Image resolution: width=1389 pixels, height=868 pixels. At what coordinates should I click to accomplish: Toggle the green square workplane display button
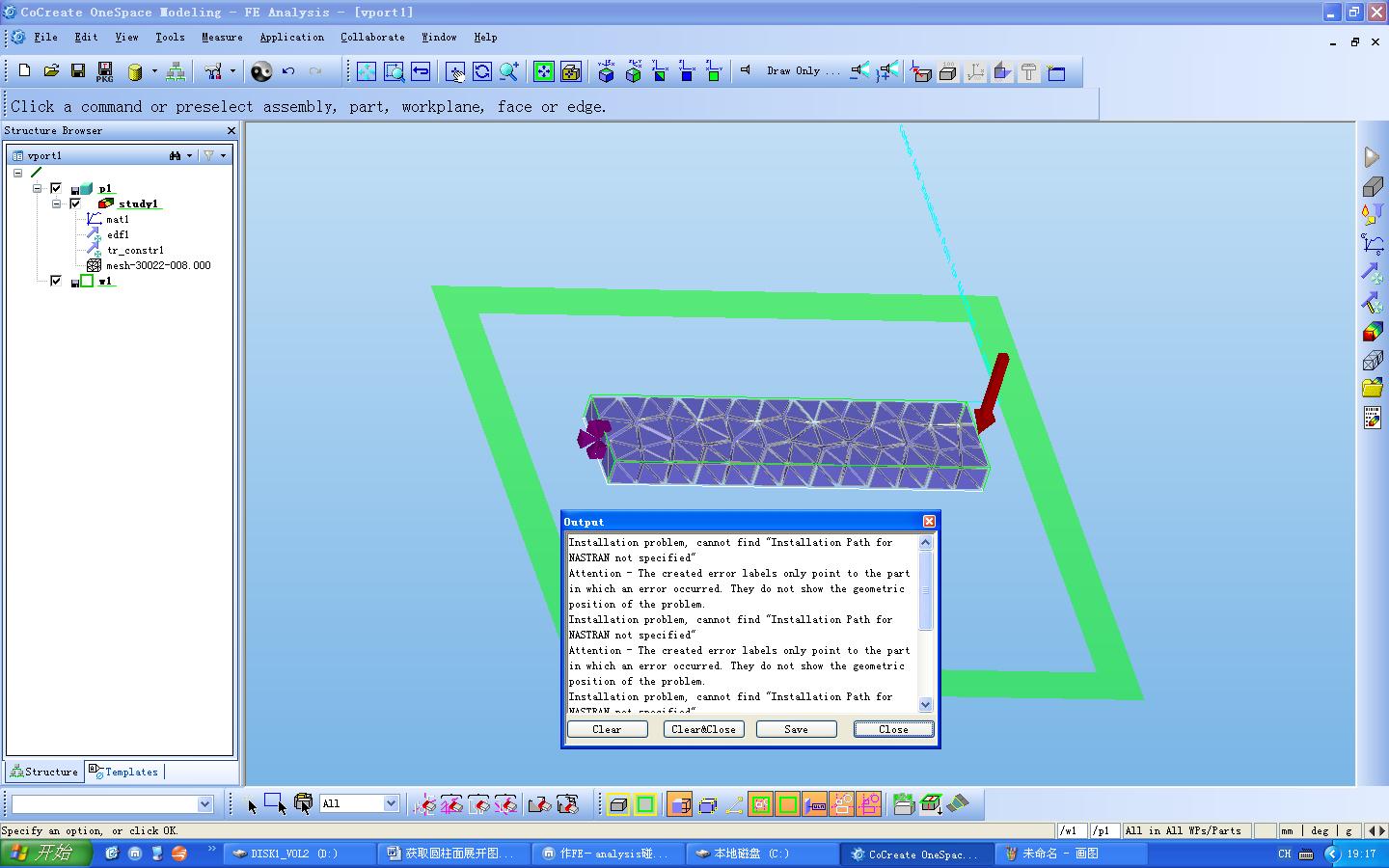click(645, 804)
